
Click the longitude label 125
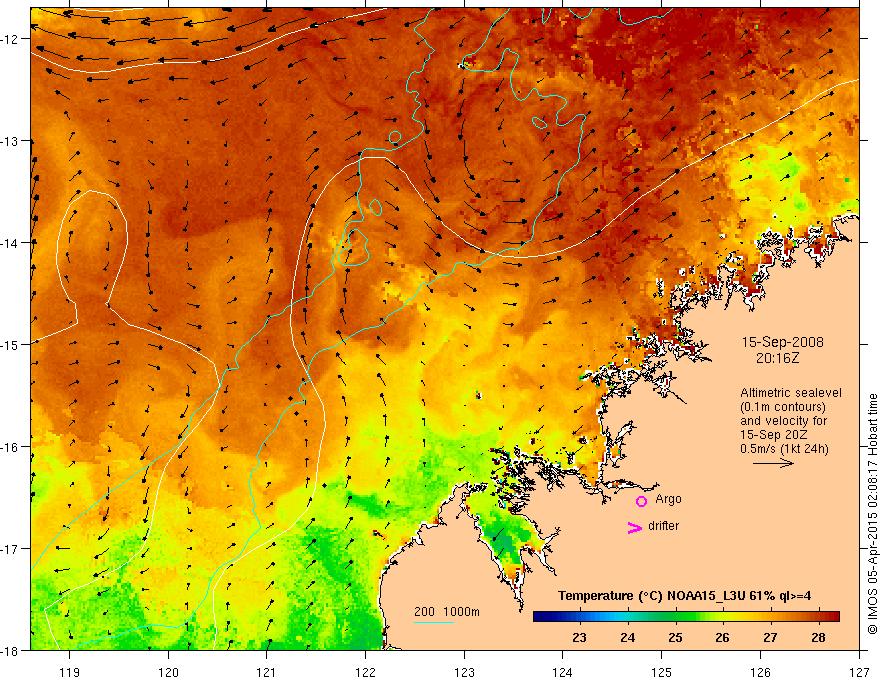[662, 672]
